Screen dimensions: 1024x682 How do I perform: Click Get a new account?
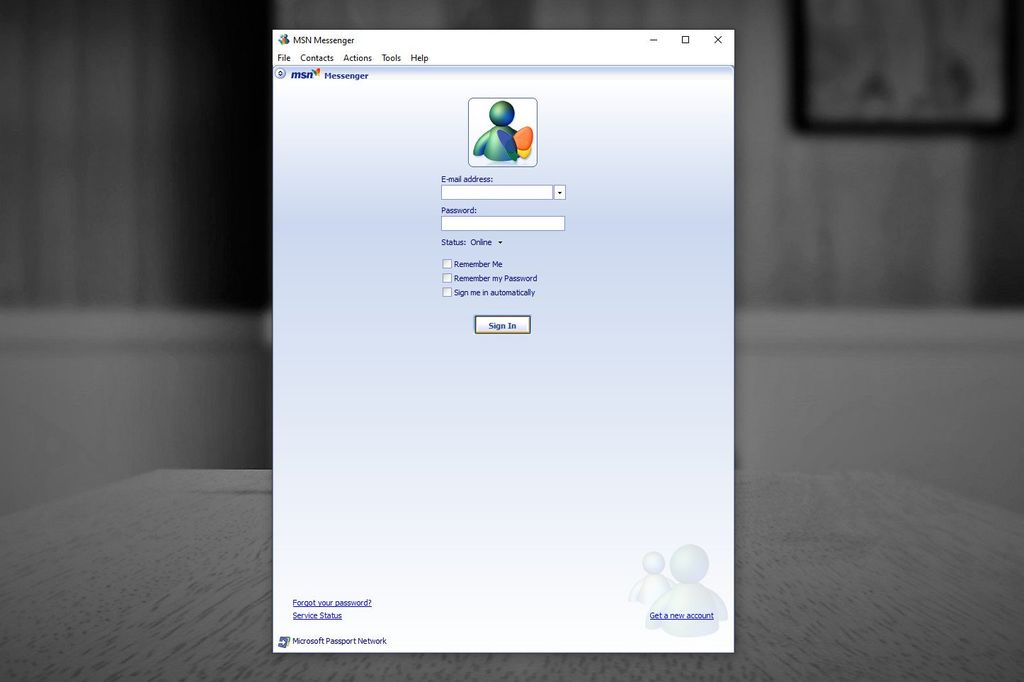[x=680, y=615]
